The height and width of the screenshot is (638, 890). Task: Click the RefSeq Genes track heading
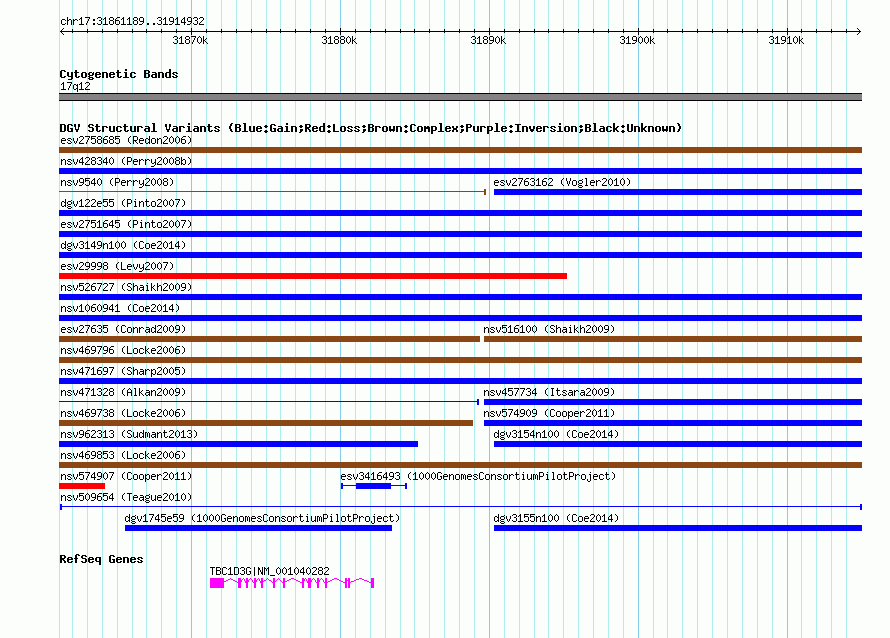coord(101,559)
